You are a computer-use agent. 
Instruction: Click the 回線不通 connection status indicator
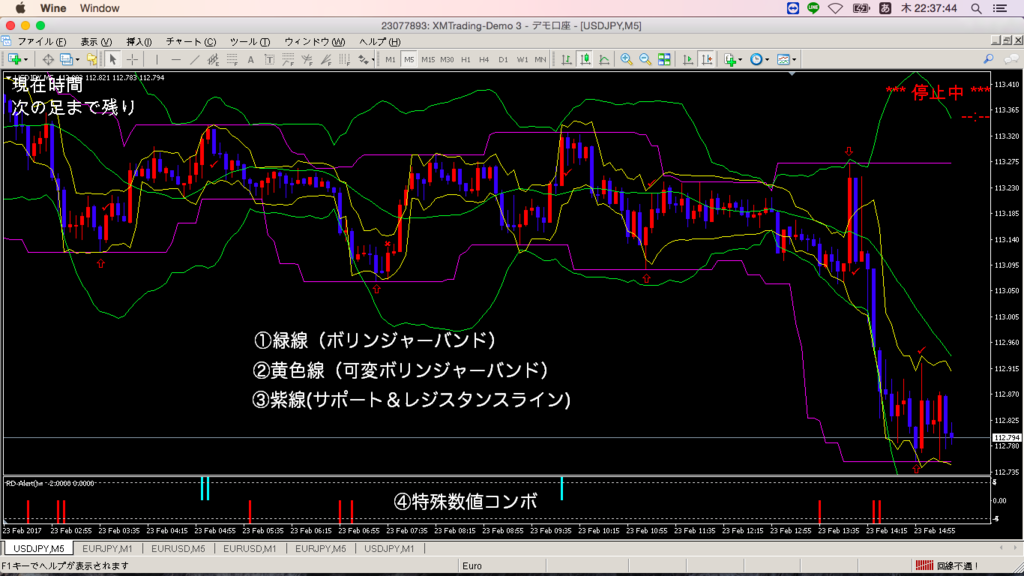[x=947, y=566]
